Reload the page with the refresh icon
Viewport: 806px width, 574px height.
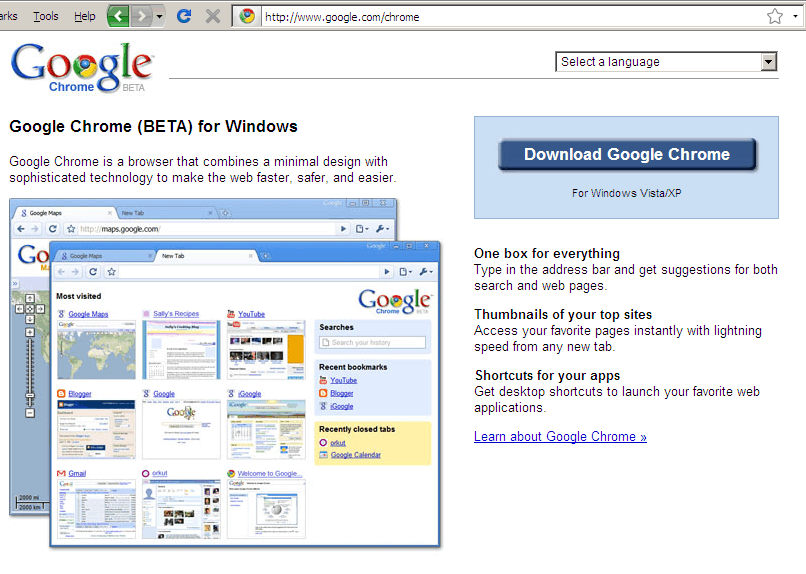point(184,16)
